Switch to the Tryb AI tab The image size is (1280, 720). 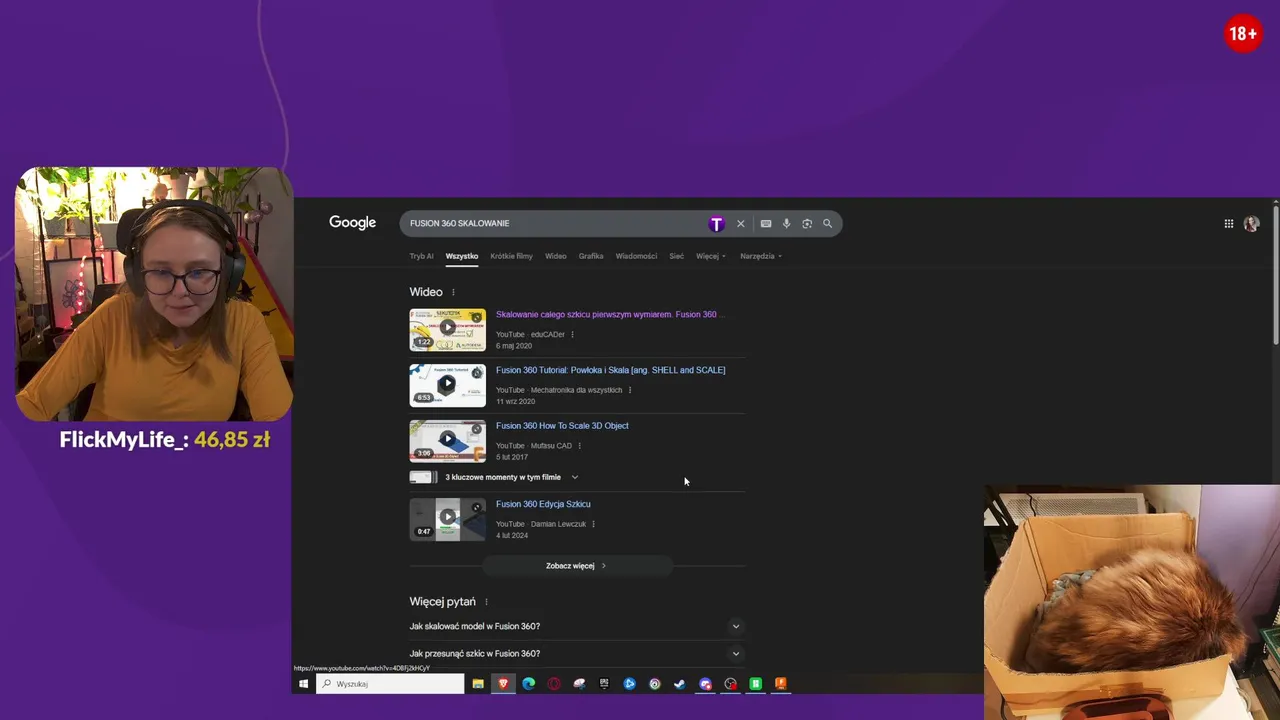[x=421, y=256]
